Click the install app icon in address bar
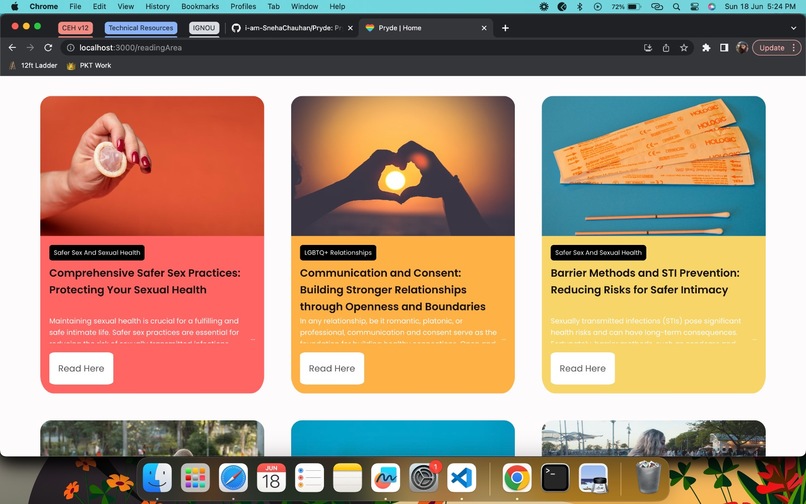The image size is (806, 504). coord(648,48)
